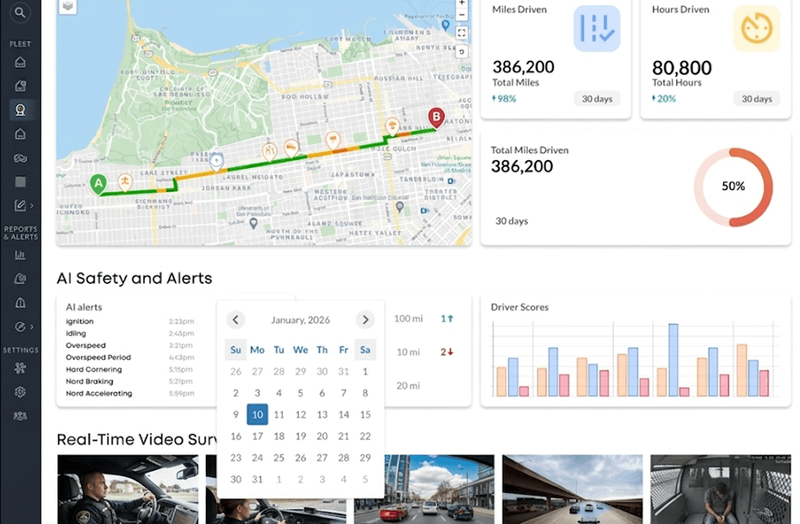
Task: Click the map fullscreen icon
Action: pos(461,33)
